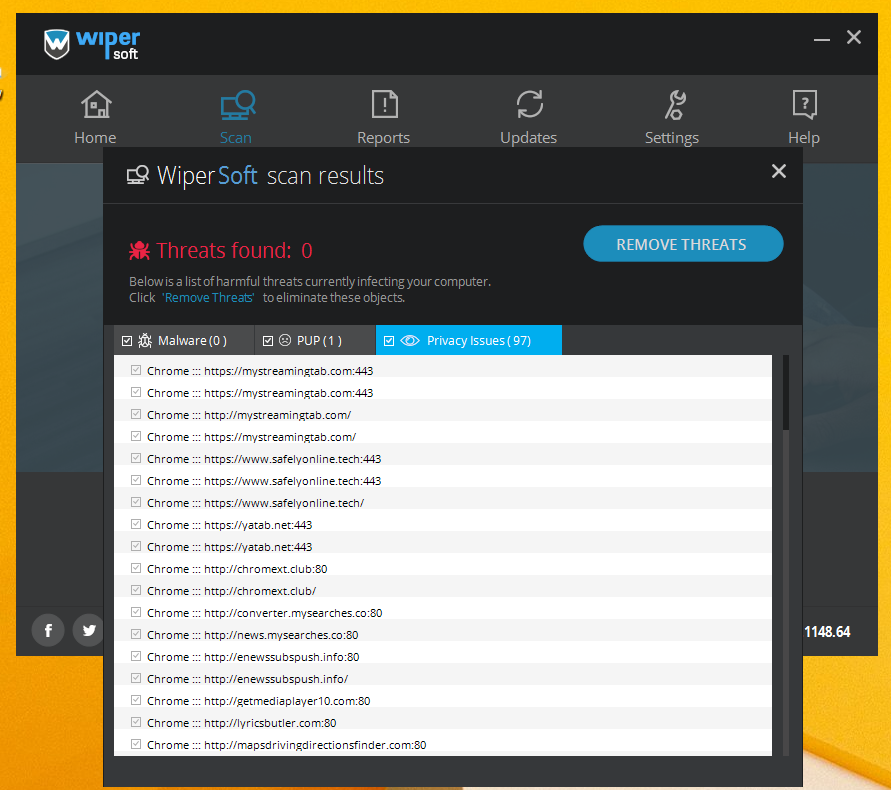Uncheck https://mystreamingtab.com/ entry checkbox
891x790 pixels.
point(136,436)
